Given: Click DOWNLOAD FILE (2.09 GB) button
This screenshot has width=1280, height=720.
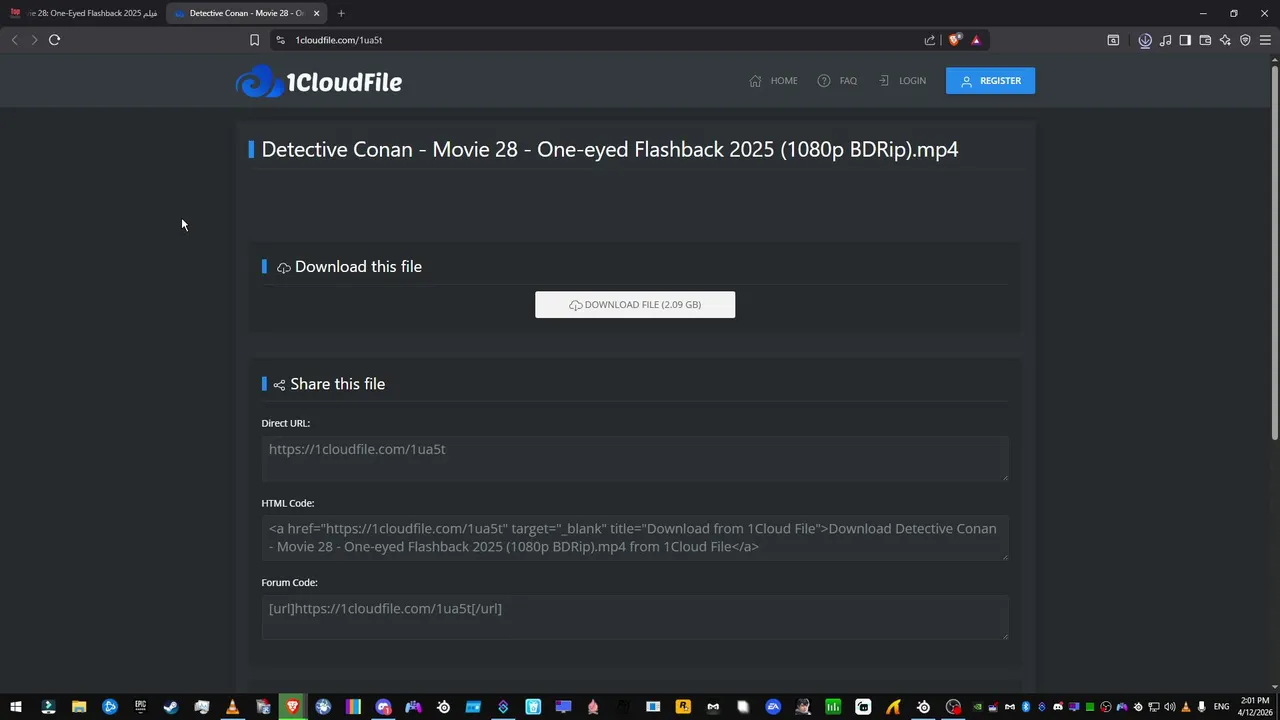Looking at the screenshot, I should 635,305.
